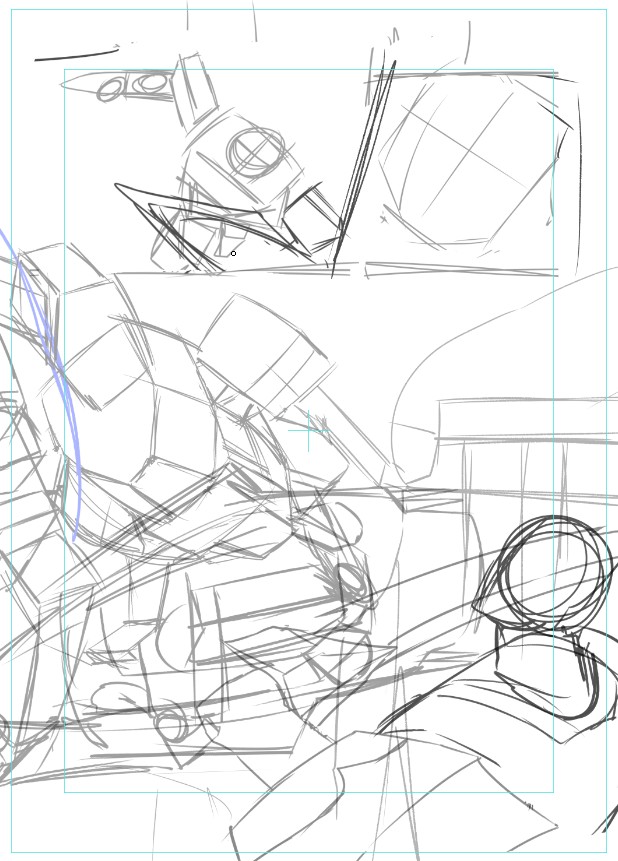Click the dark scribbled circular head sketch
The height and width of the screenshot is (861, 618).
click(554, 573)
